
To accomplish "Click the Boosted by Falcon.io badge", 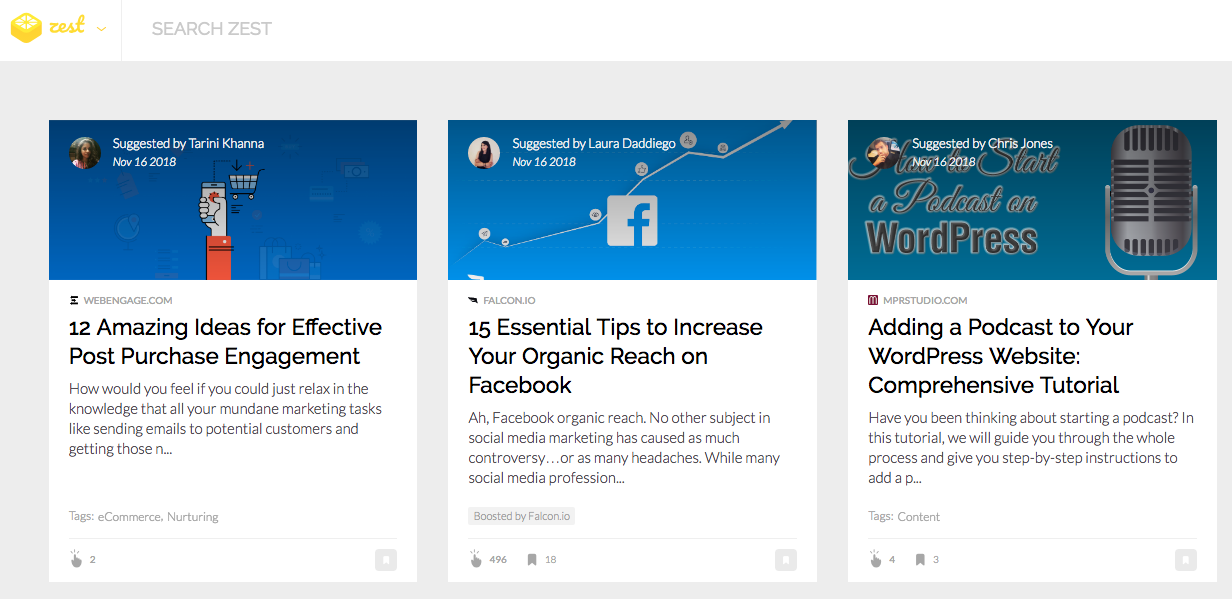I will [521, 516].
